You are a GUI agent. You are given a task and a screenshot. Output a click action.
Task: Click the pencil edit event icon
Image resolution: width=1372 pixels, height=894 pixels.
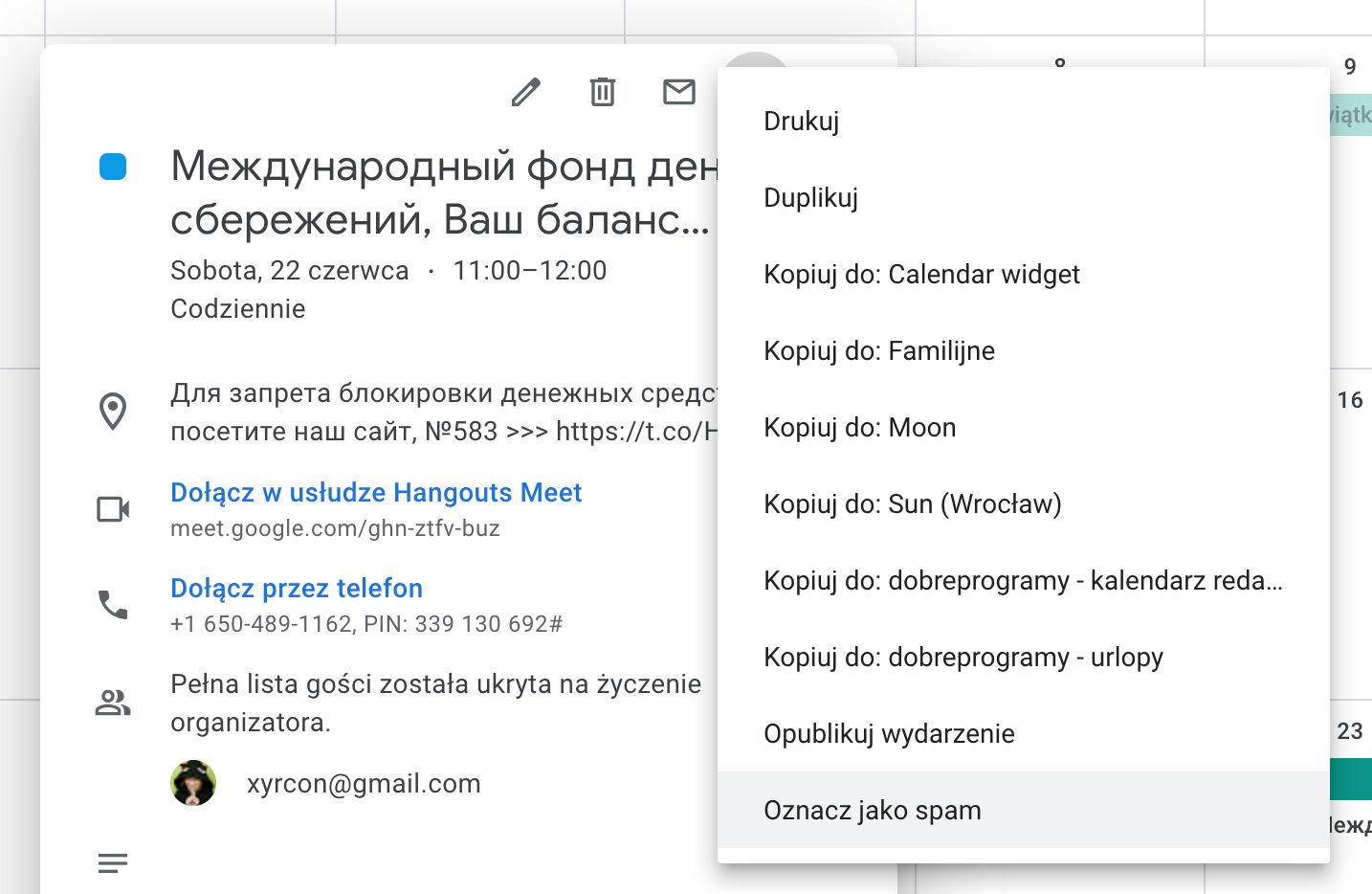525,92
